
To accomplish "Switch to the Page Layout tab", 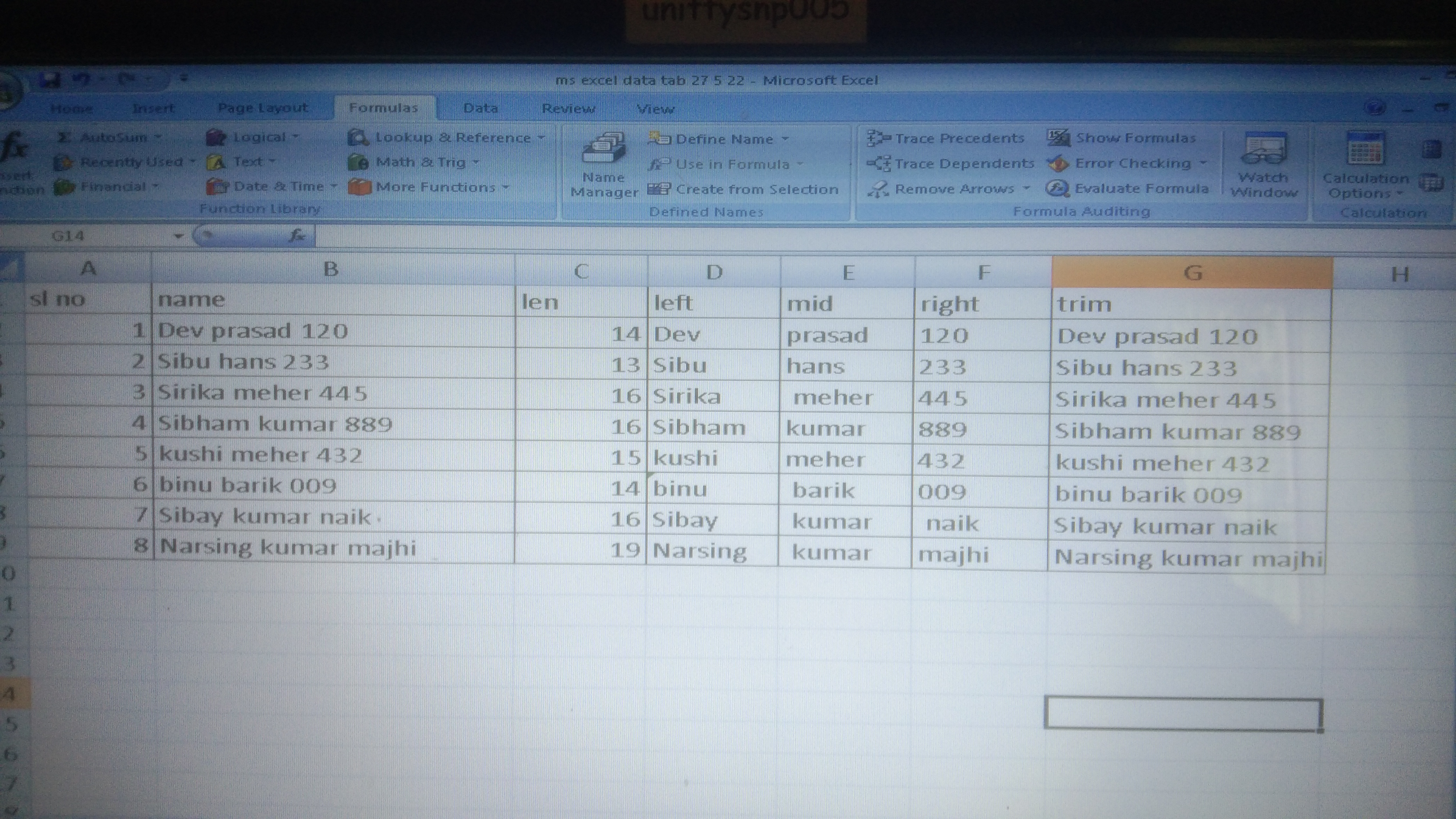I will 262,108.
